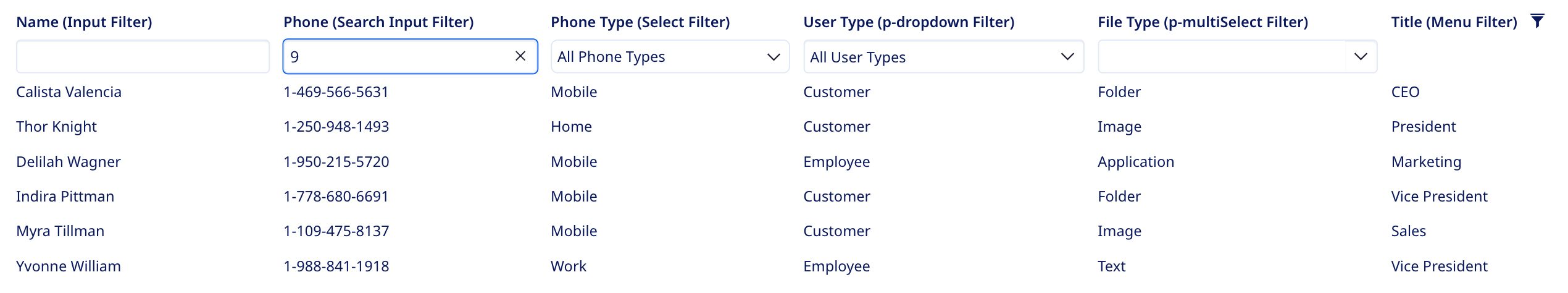This screenshot has width=1568, height=293.
Task: Click the Thor Knight row name
Action: coord(56,127)
